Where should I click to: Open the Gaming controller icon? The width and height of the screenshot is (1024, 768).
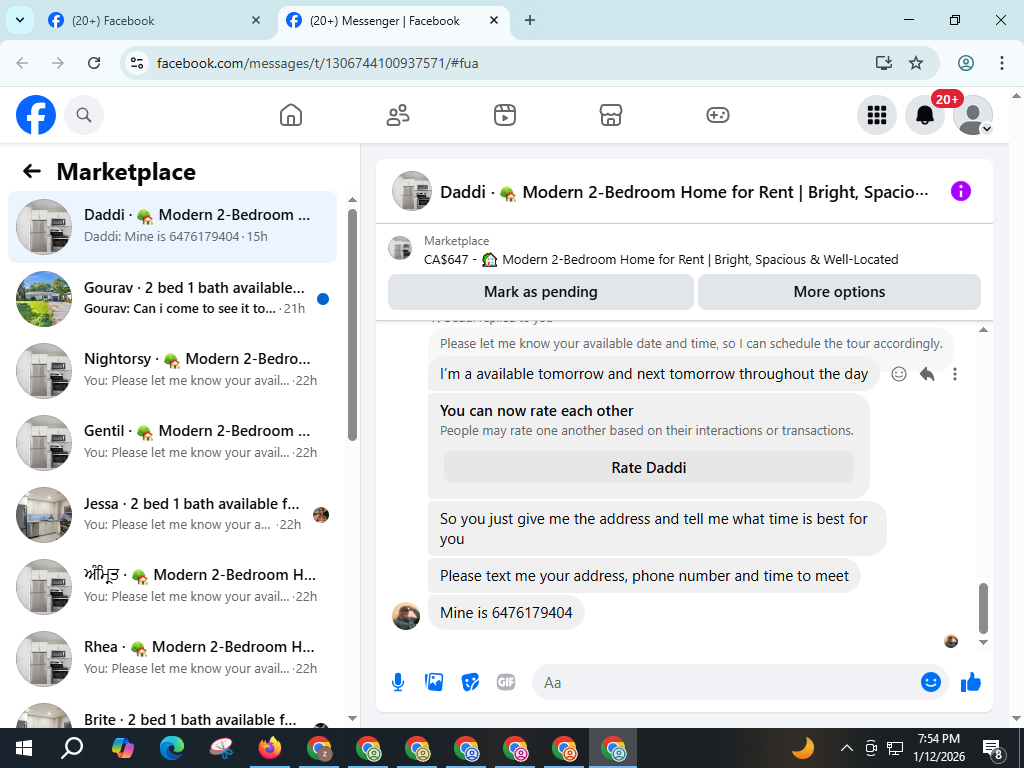tap(718, 116)
